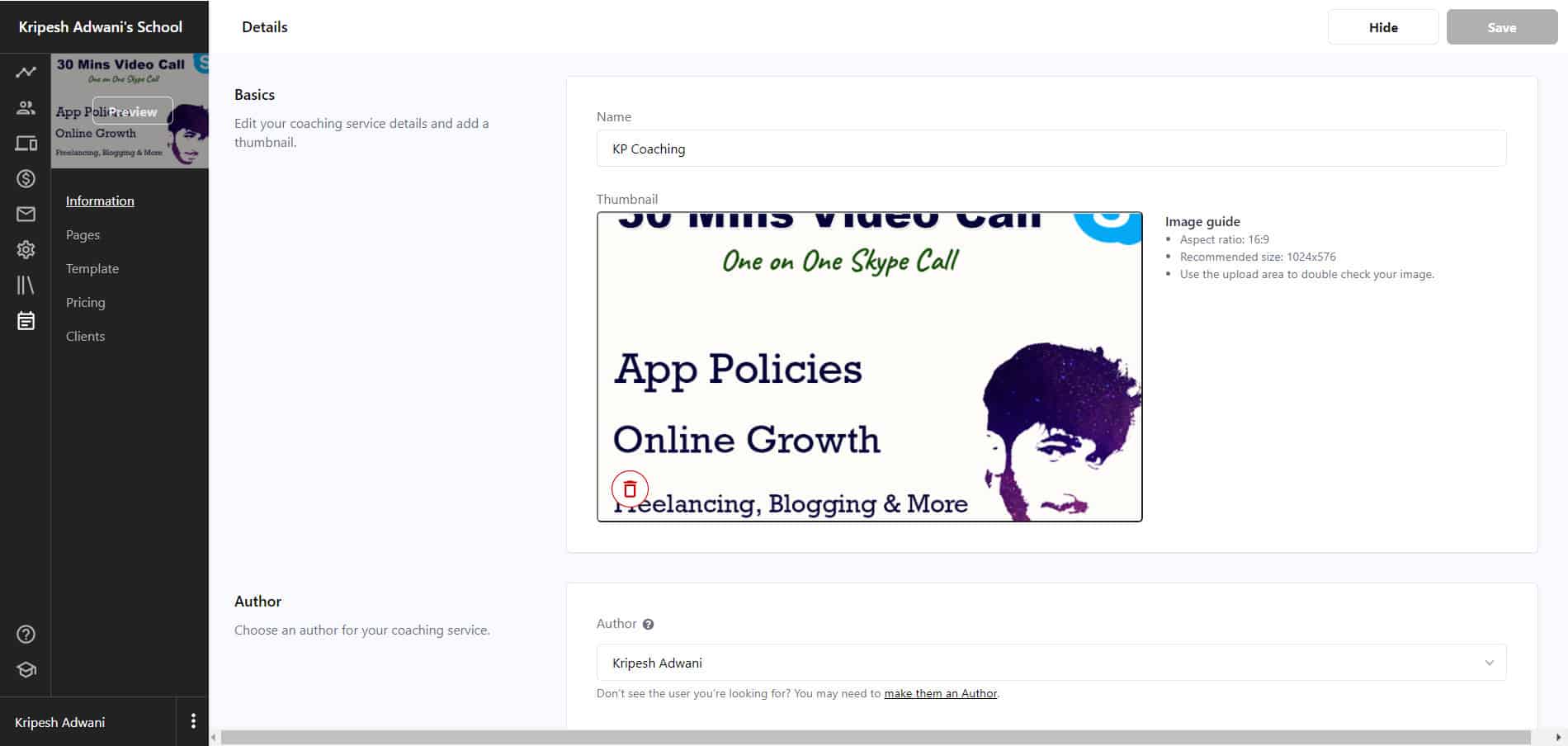This screenshot has height=746, width=1568.
Task: Select the Clients menu item
Action: pos(85,337)
